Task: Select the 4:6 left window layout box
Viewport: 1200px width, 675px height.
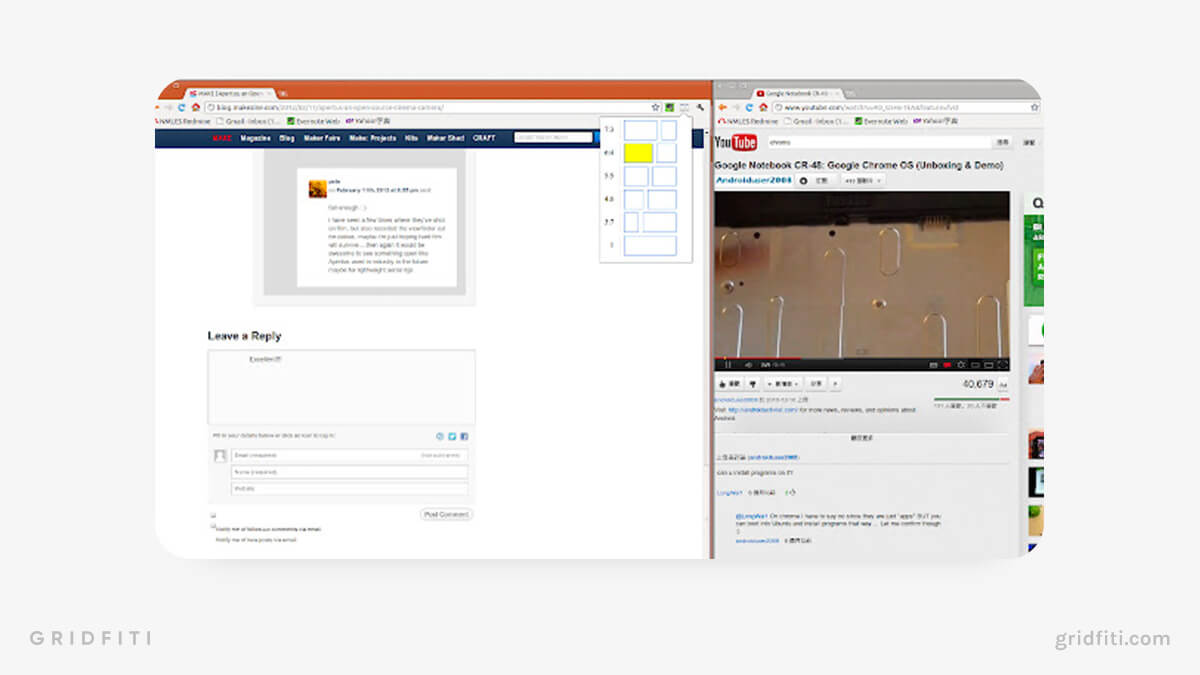Action: (x=633, y=199)
